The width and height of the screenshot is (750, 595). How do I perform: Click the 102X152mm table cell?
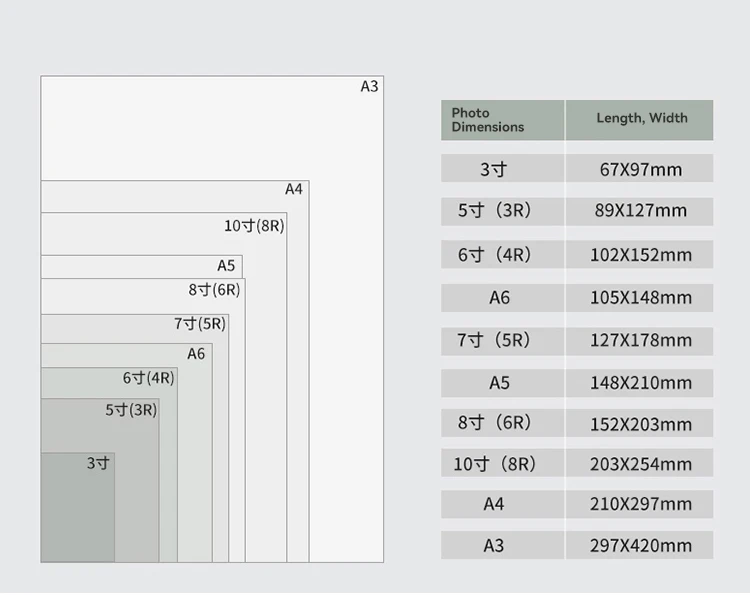tap(640, 254)
